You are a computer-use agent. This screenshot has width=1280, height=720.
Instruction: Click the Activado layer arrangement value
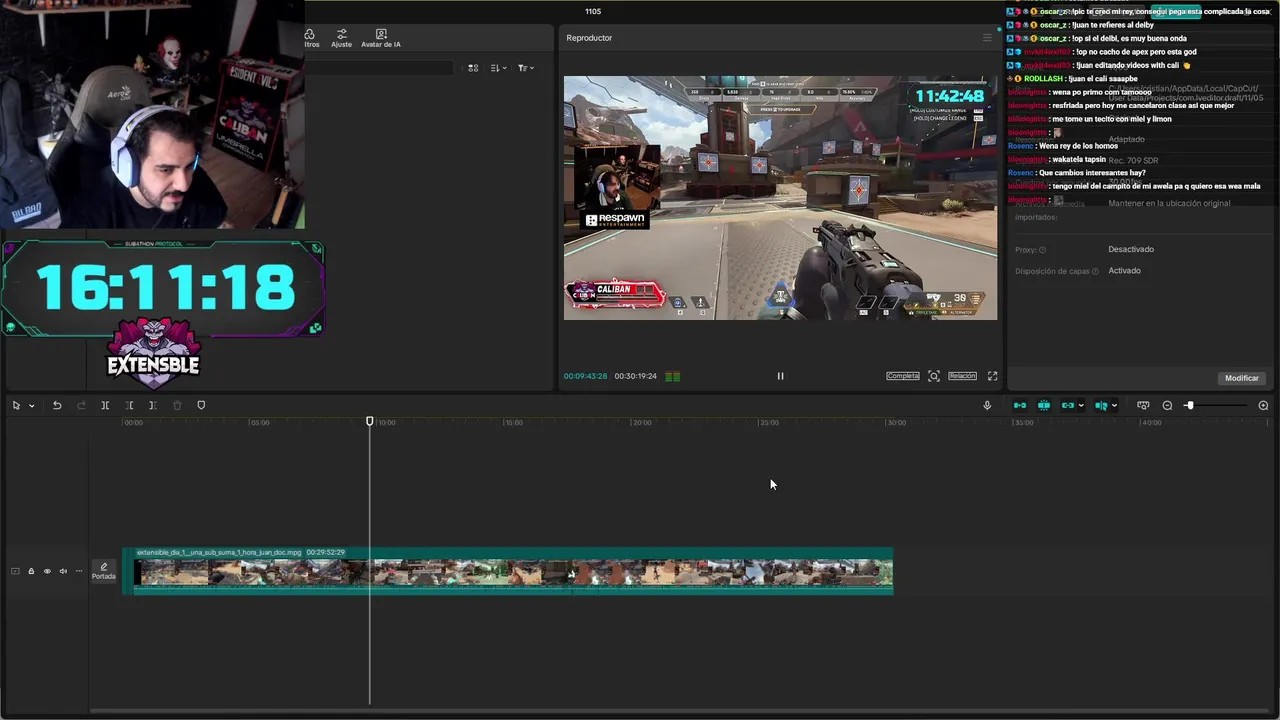coord(1124,271)
